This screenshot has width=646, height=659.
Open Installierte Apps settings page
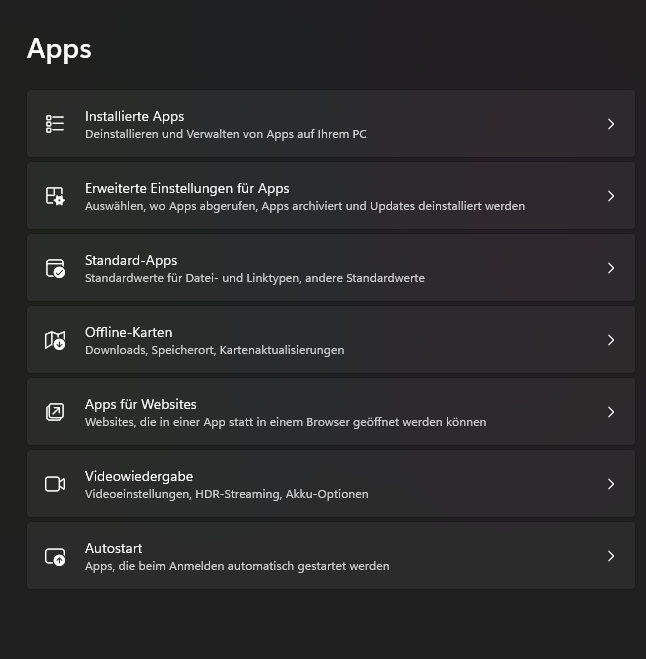pyautogui.click(x=134, y=116)
